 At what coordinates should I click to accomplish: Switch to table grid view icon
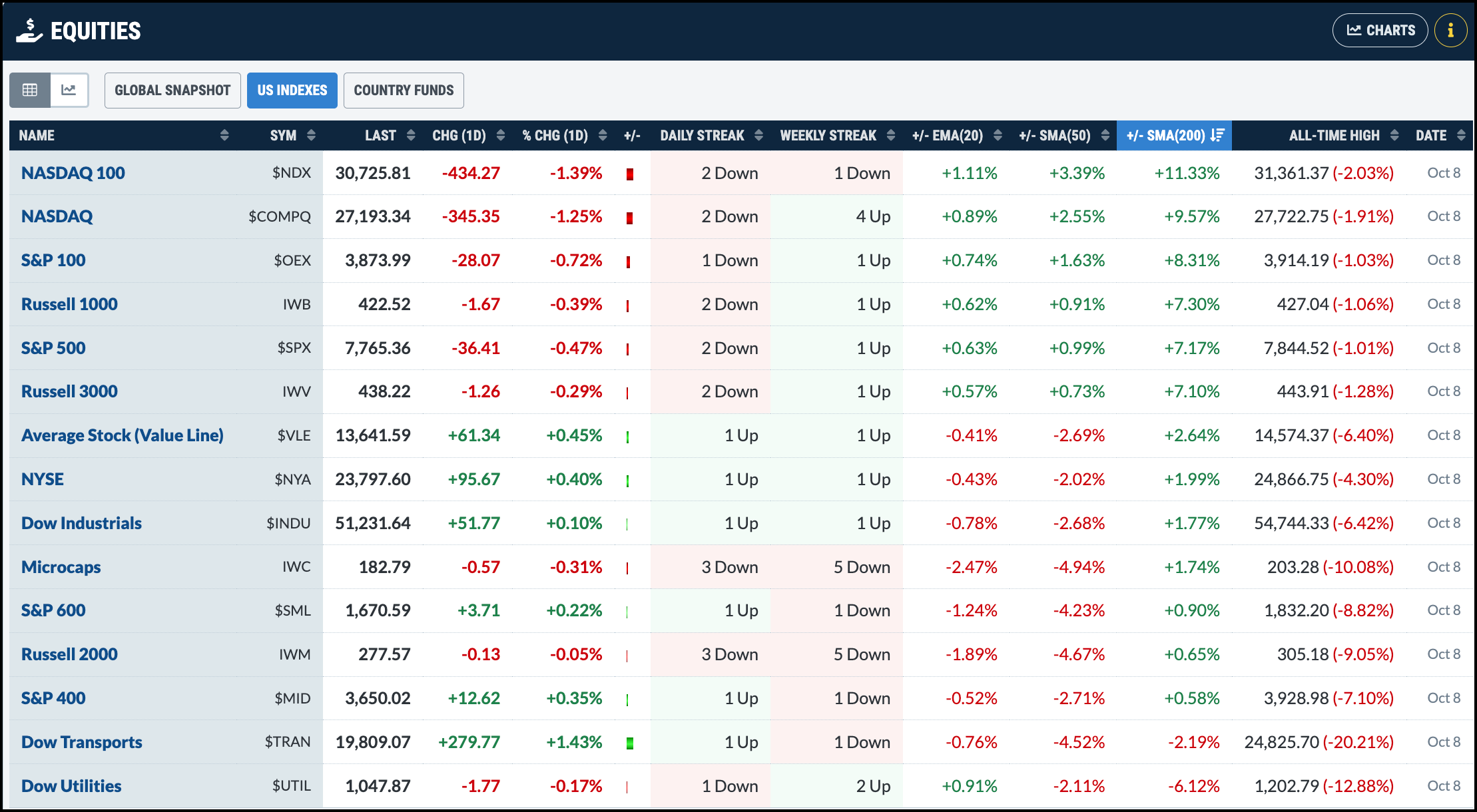pos(30,90)
